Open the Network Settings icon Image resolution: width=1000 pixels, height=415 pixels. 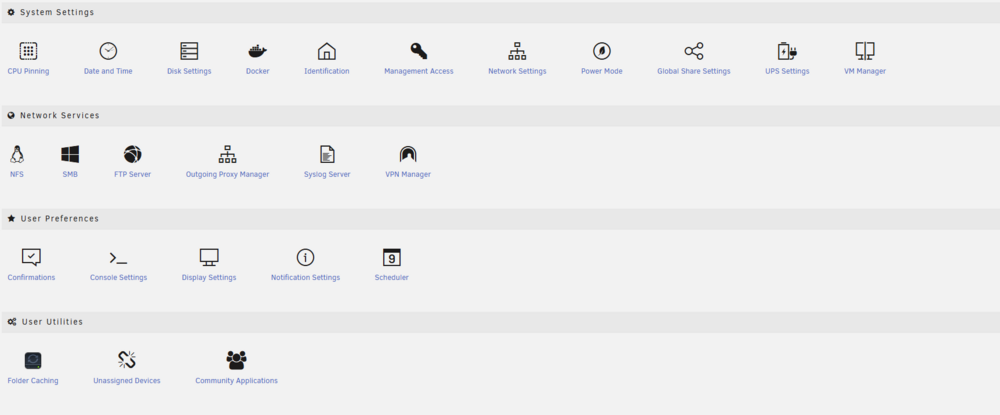click(x=517, y=51)
